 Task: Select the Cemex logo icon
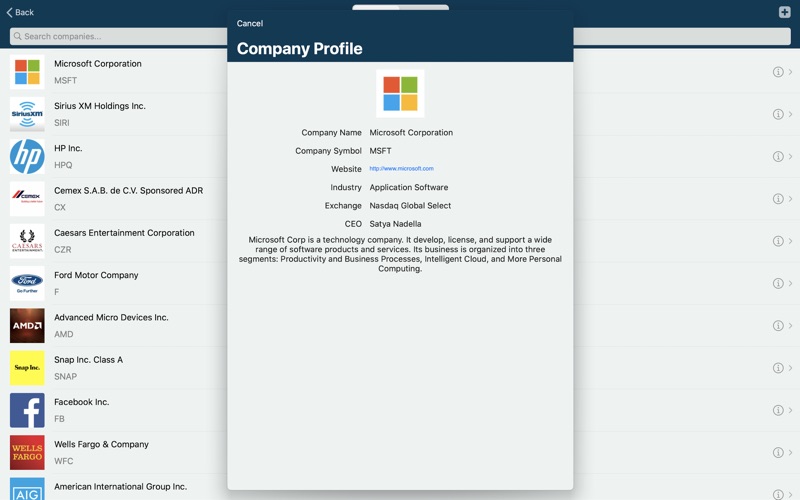(x=27, y=199)
